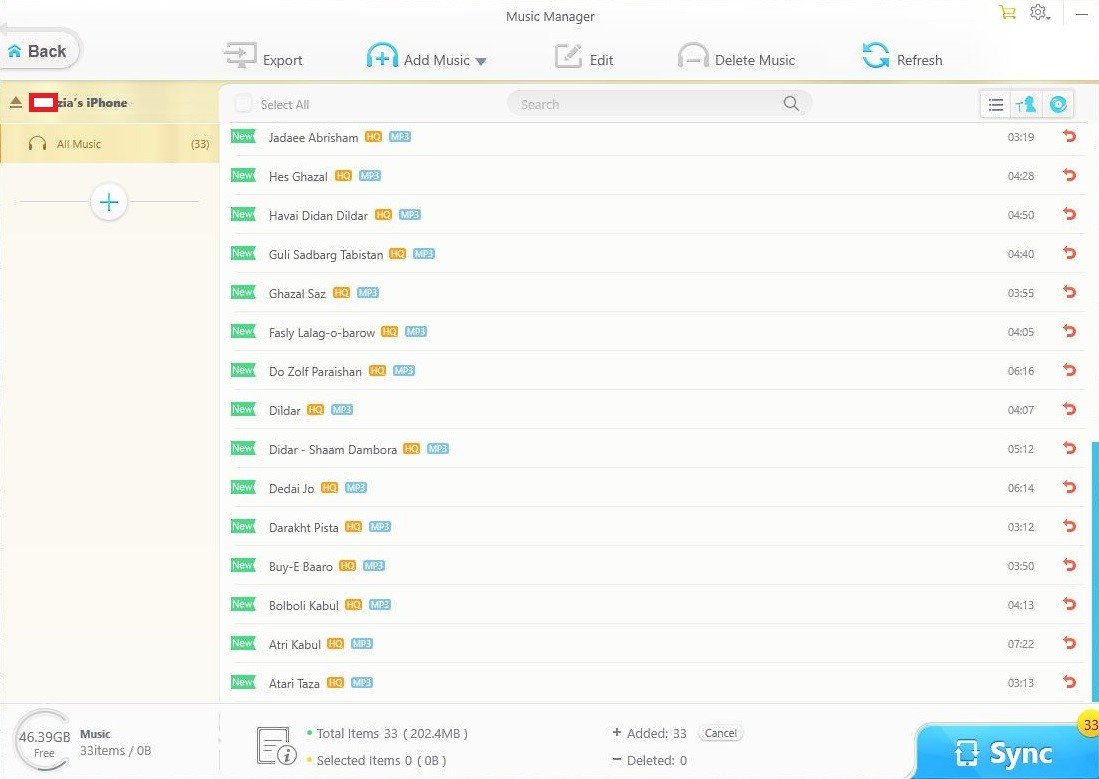Cancel the 33 added items

721,733
